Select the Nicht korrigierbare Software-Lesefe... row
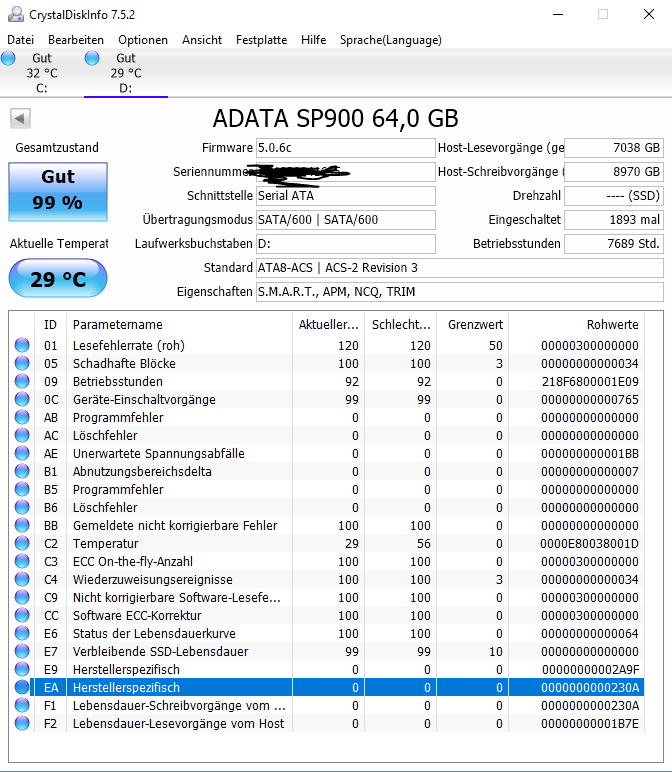672x772 pixels. tap(327, 597)
